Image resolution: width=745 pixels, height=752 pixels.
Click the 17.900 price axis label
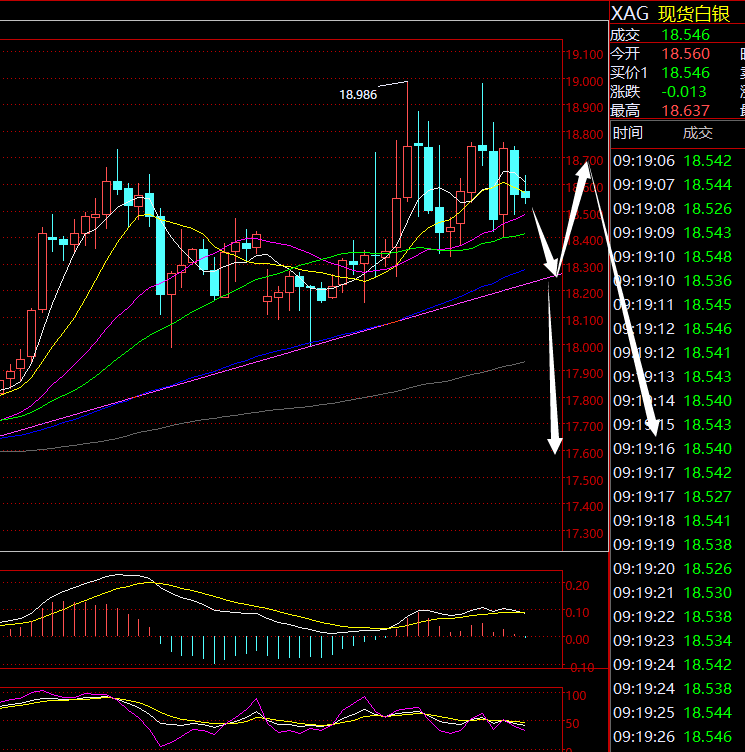(x=584, y=374)
